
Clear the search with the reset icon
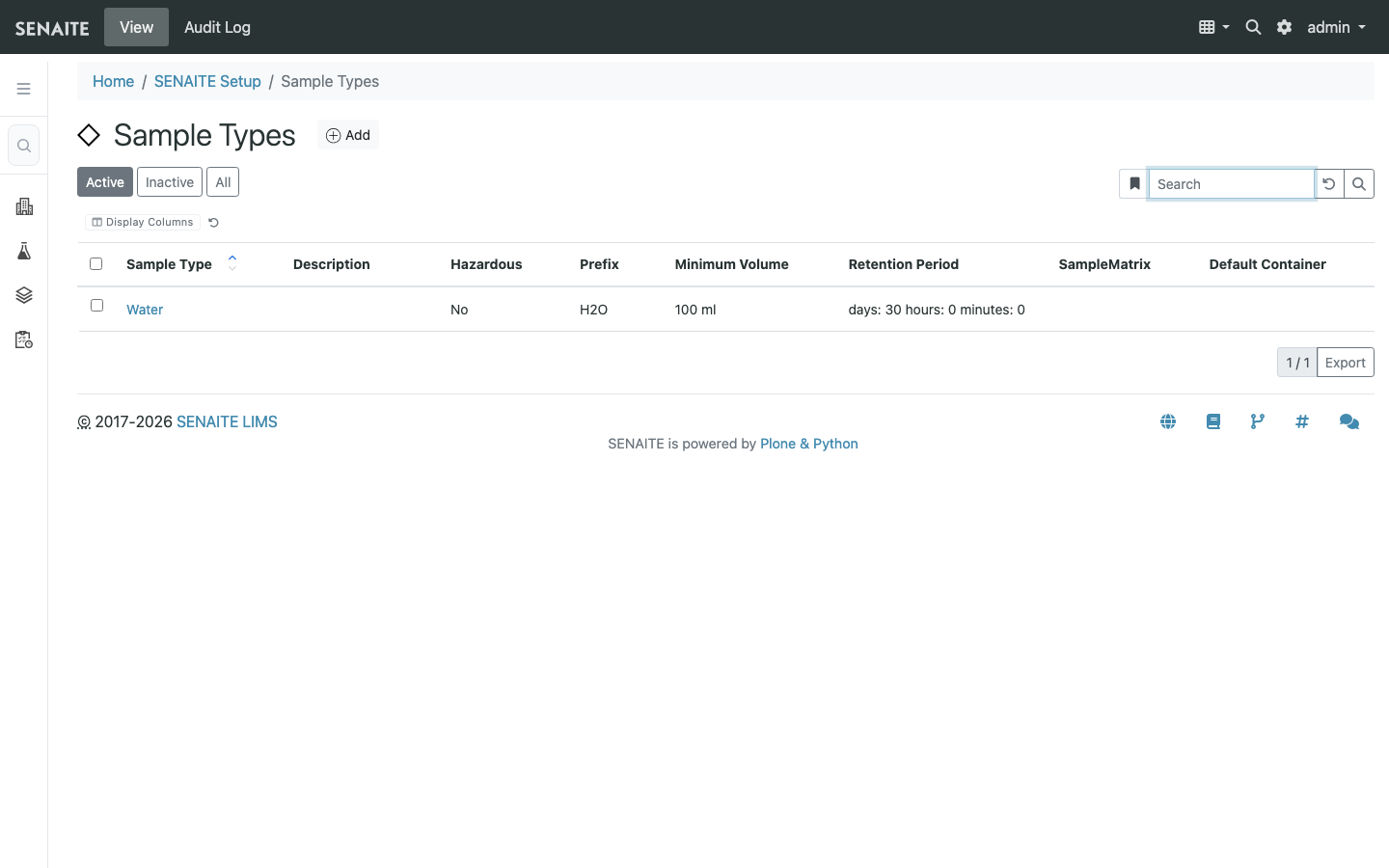tap(1329, 183)
